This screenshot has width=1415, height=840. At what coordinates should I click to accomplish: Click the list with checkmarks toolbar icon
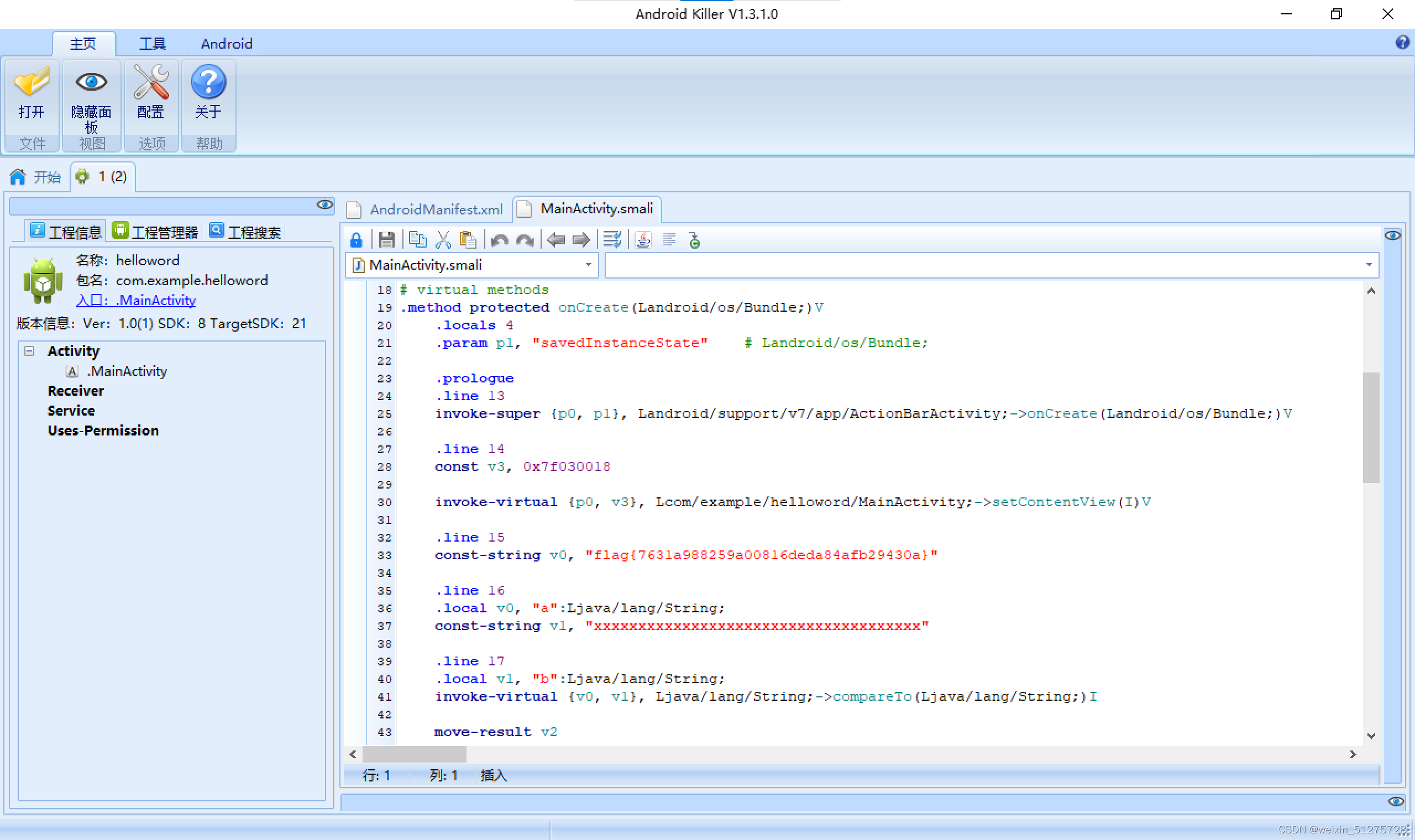(612, 239)
